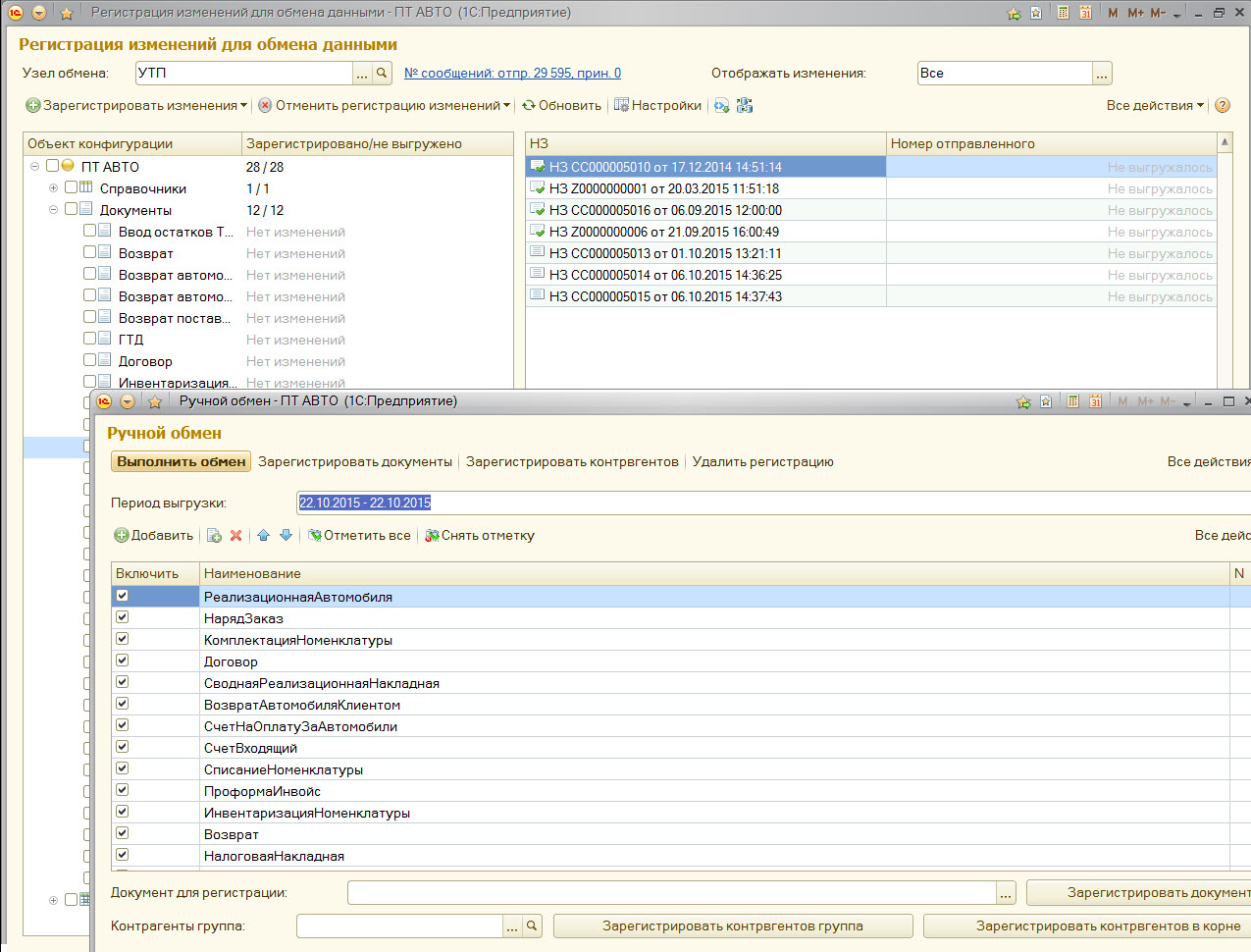Check the Справочники tree checkbox

(x=71, y=187)
